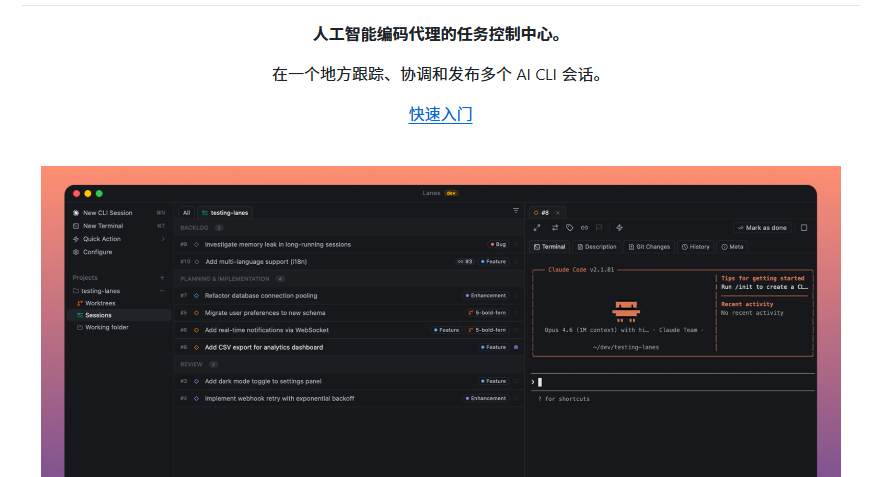Click the status diamond on memory leak row

[196, 244]
